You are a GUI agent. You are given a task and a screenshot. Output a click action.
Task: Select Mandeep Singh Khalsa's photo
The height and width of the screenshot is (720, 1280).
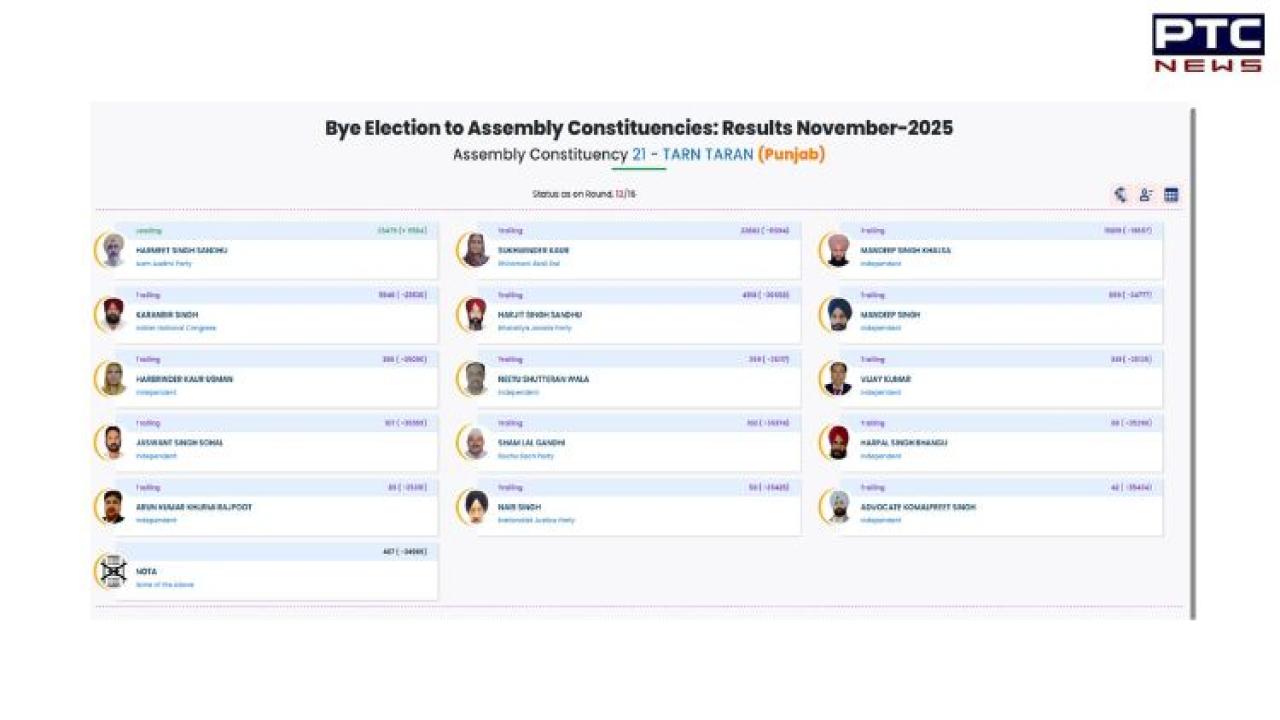coord(838,250)
